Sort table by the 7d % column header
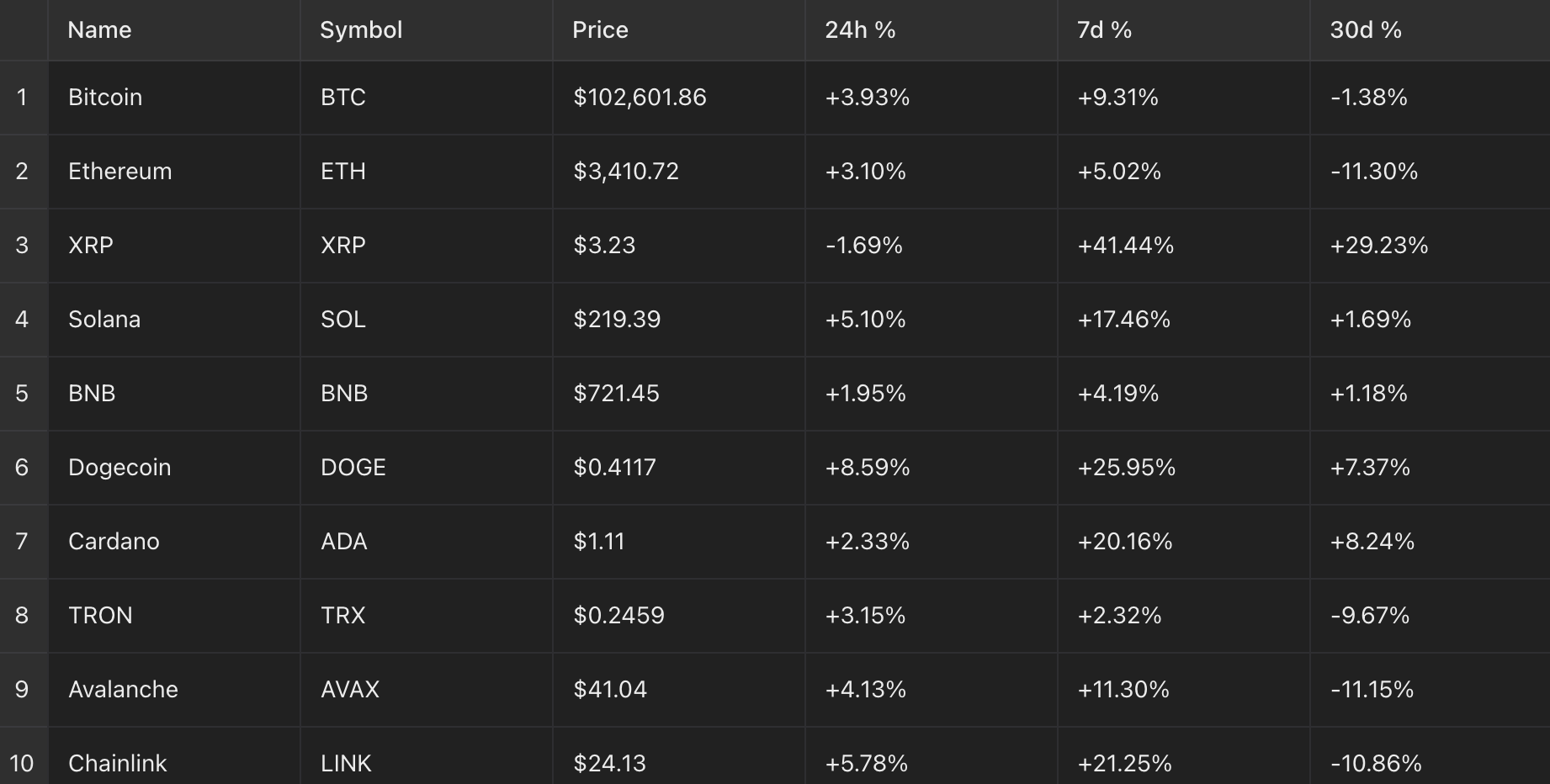The width and height of the screenshot is (1550, 784). click(1102, 29)
